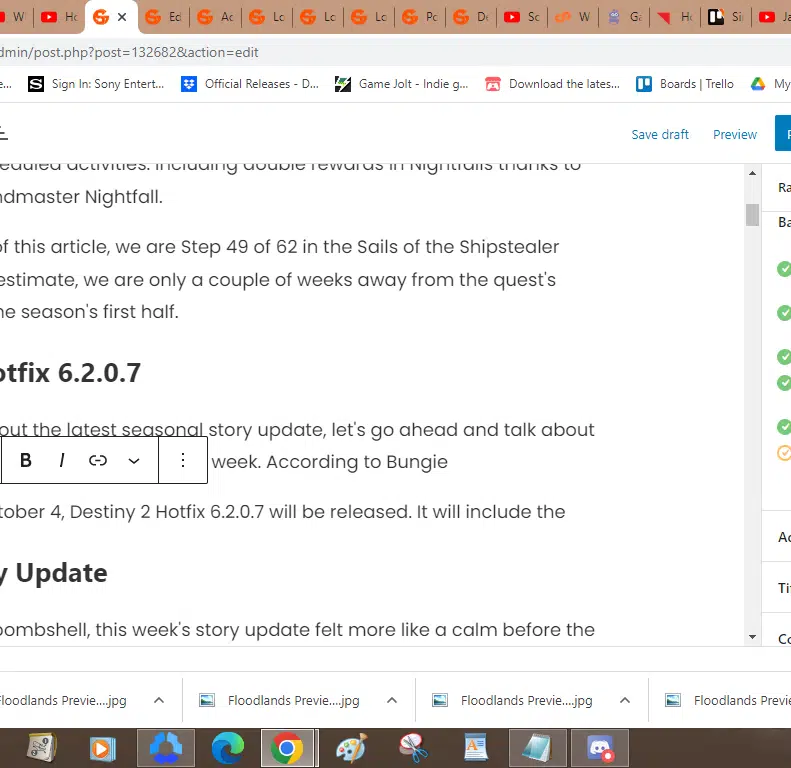The height and width of the screenshot is (768, 791).
Task: Click the address bar URL
Action: (x=129, y=52)
